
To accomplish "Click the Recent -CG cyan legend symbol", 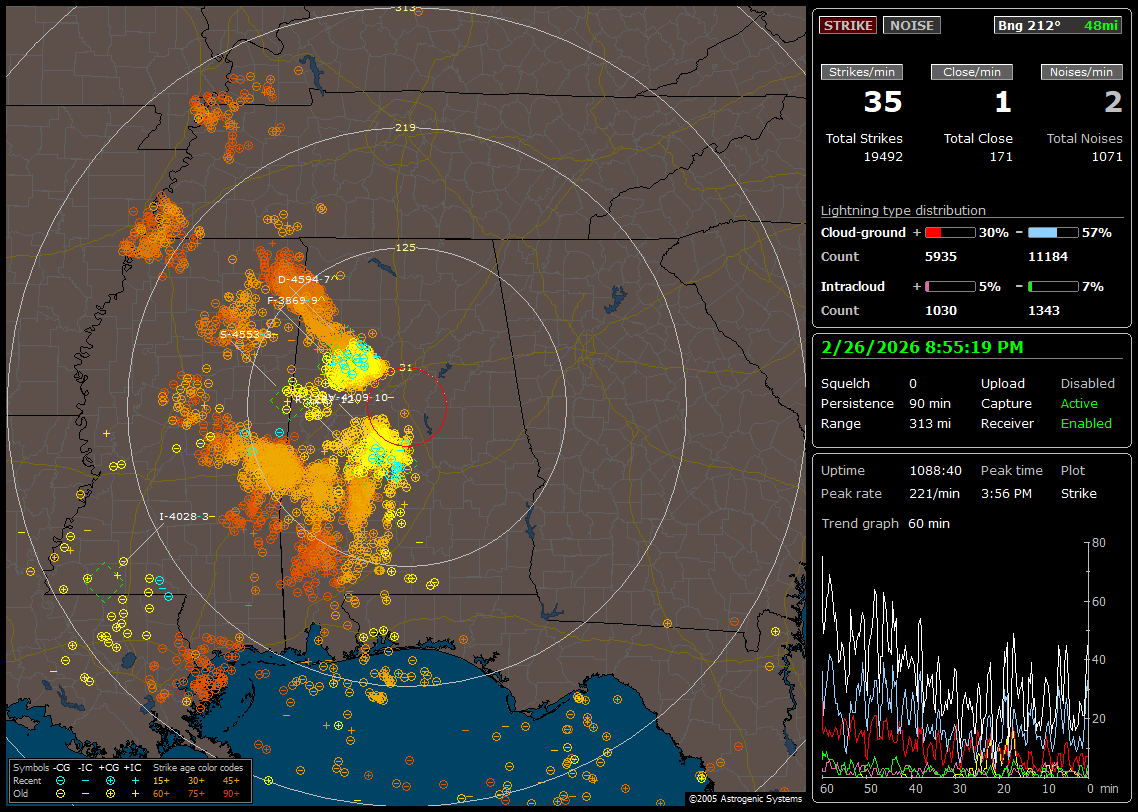I will (x=60, y=780).
